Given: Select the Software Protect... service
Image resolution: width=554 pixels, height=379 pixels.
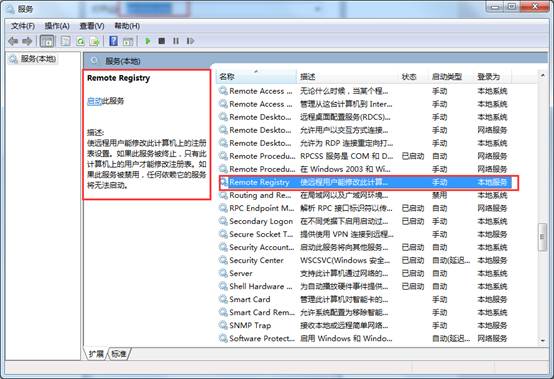Looking at the screenshot, I should coord(262,338).
